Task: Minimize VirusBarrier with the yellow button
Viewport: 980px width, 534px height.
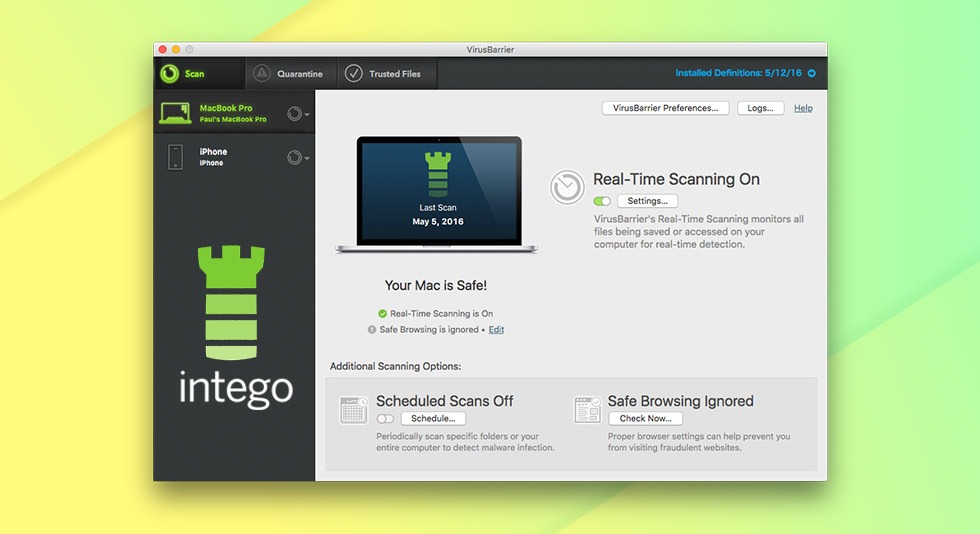Action: (x=176, y=49)
